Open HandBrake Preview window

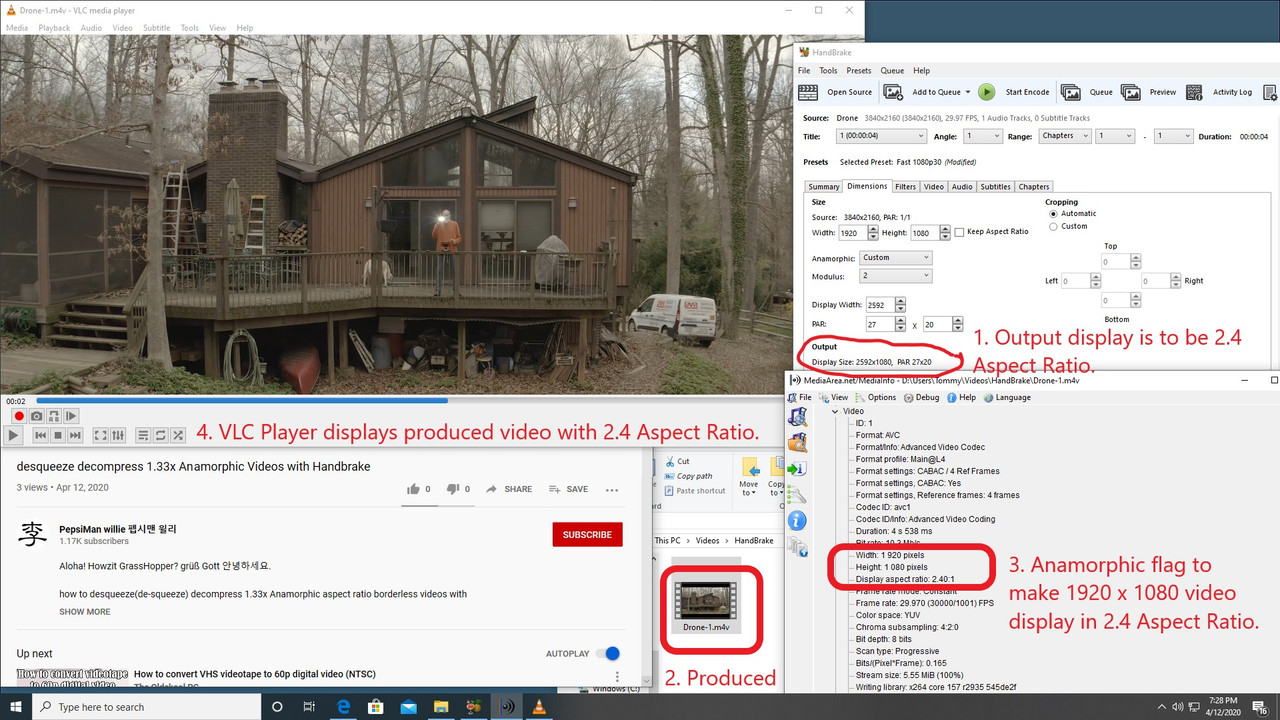(x=1148, y=92)
